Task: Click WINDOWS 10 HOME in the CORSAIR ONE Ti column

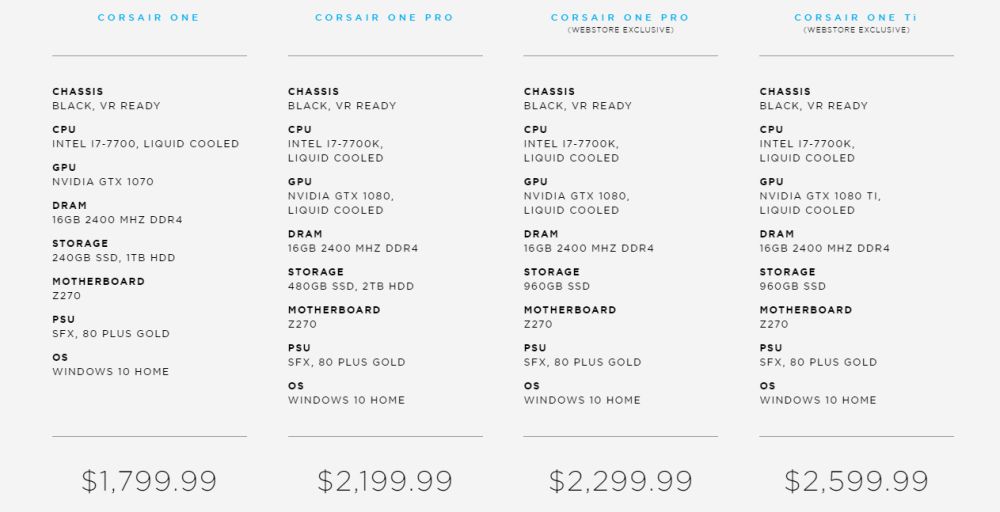Action: [x=818, y=400]
